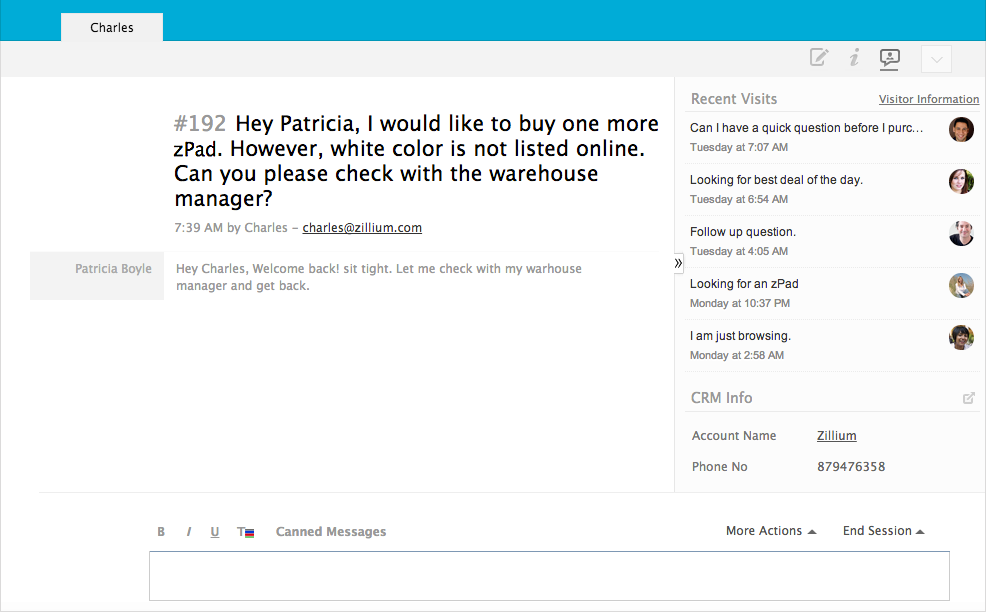Image resolution: width=986 pixels, height=612 pixels.
Task: Expand the More Actions menu
Action: [x=770, y=531]
